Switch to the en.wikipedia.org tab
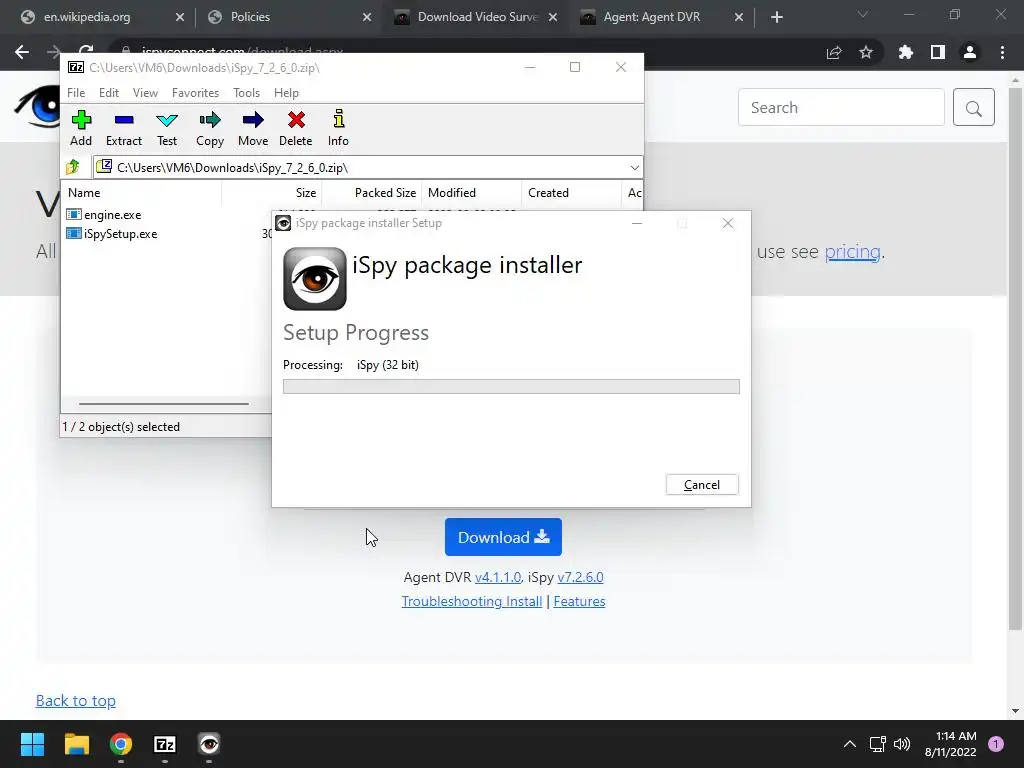 click(87, 17)
